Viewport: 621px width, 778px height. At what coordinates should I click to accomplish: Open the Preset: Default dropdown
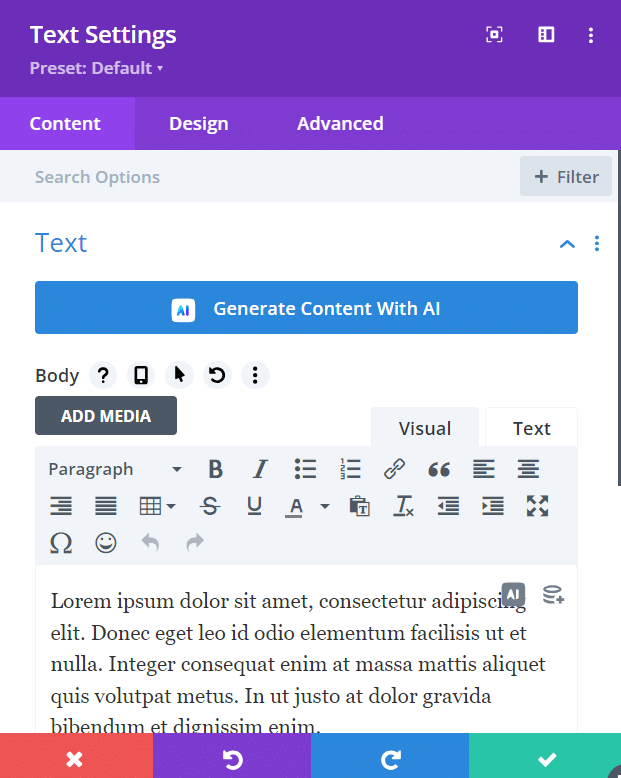[96, 68]
